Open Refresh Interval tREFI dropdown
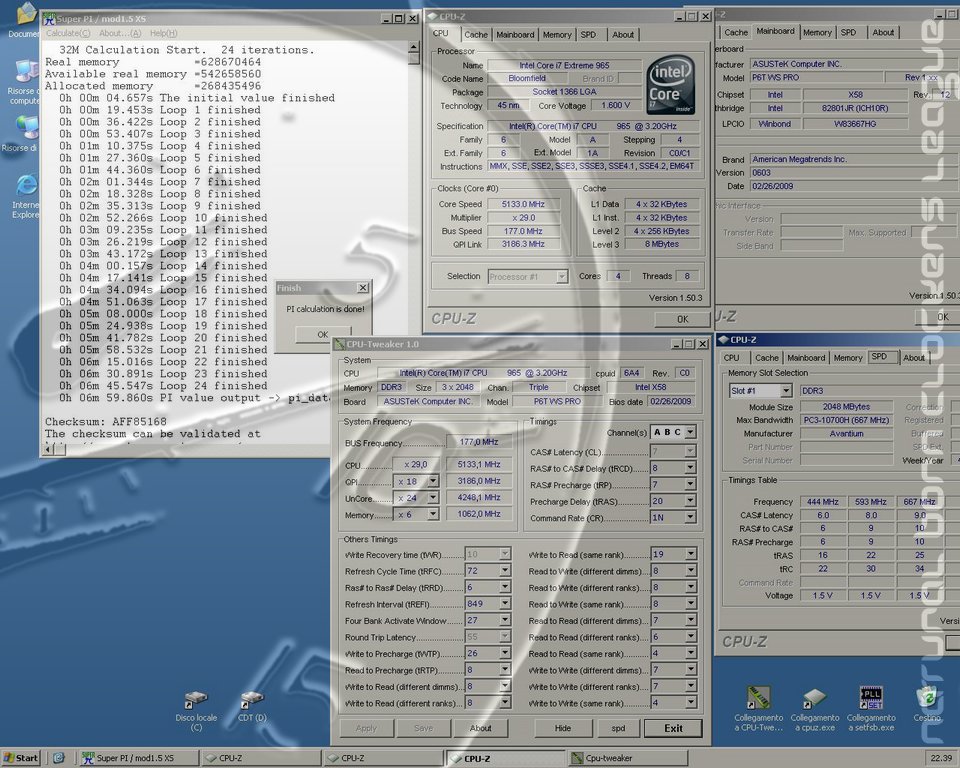The height and width of the screenshot is (768, 960). 504,604
